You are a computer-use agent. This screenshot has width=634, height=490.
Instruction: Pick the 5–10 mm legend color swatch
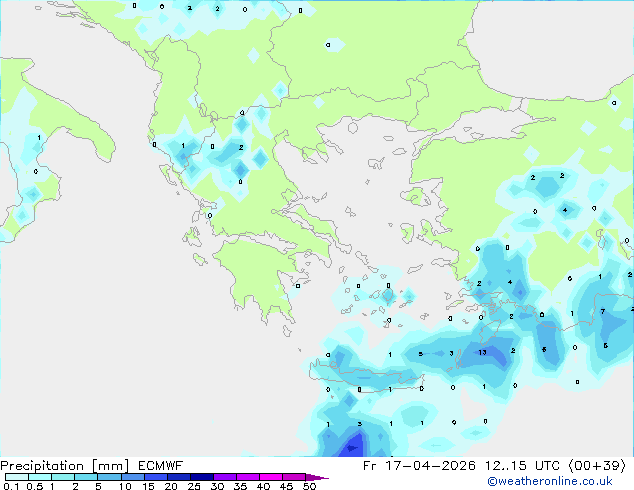[110, 477]
